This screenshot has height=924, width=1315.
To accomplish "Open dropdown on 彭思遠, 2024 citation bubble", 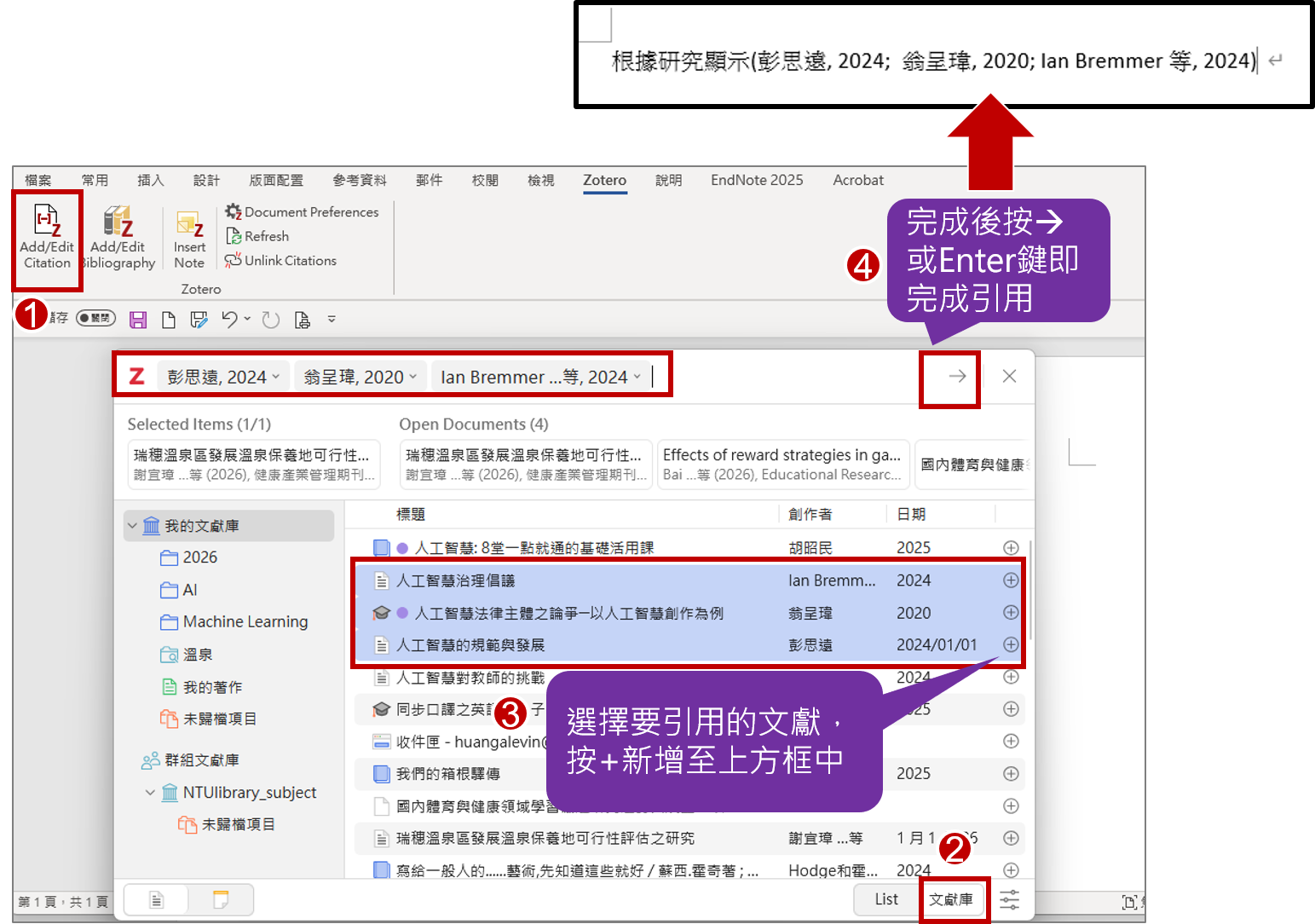I will 276,377.
